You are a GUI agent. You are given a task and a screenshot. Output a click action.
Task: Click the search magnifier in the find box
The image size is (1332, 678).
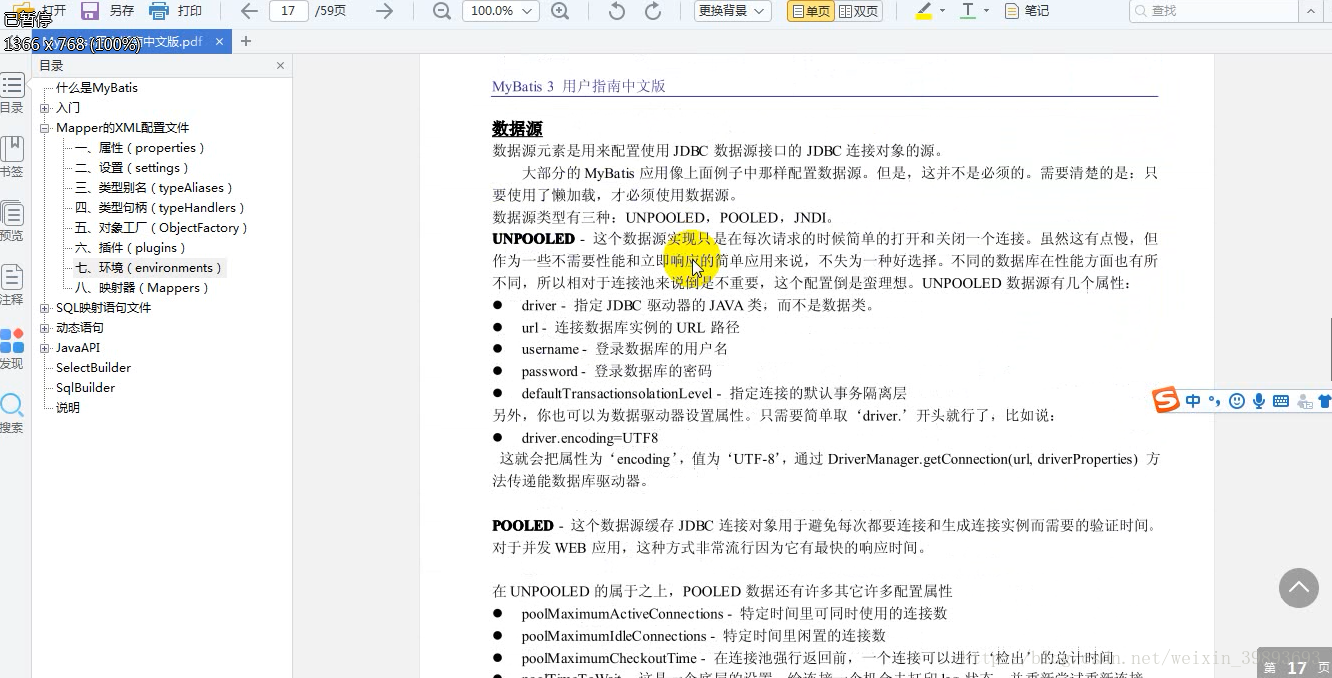pos(1141,11)
